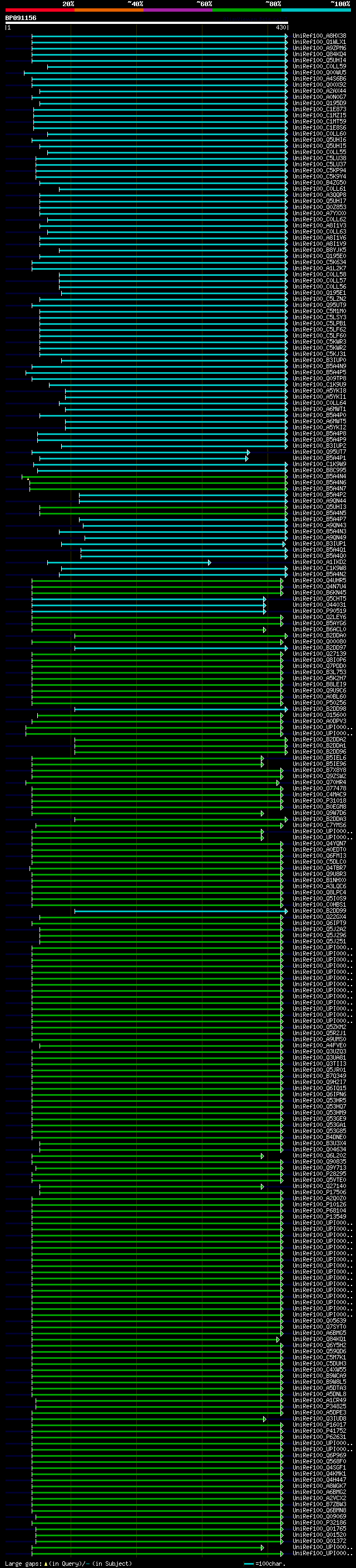Select hit label UniRef100_Q70HR4
The image size is (356, 1568).
click(x=319, y=783)
